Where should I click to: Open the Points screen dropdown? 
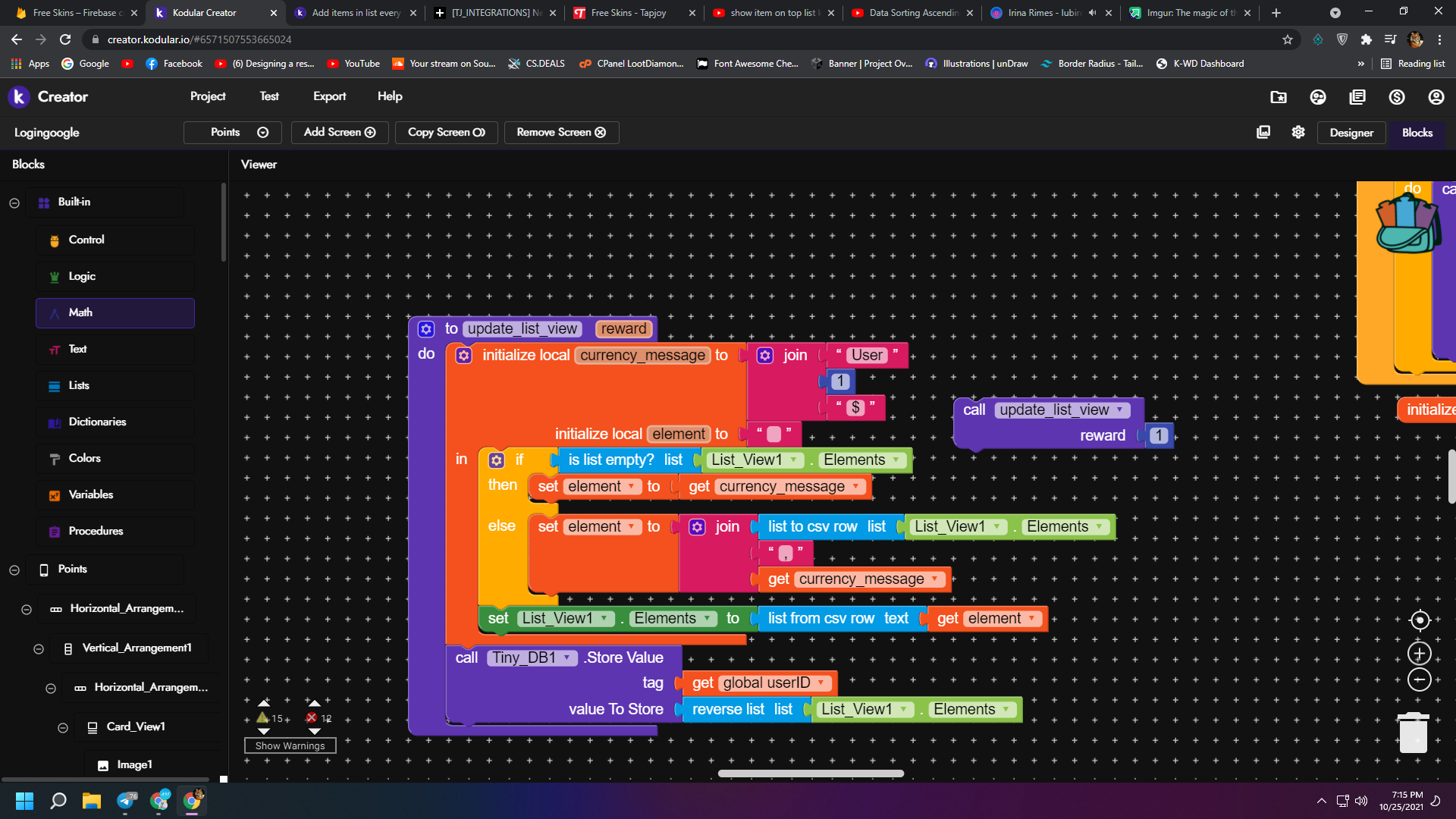click(x=232, y=132)
